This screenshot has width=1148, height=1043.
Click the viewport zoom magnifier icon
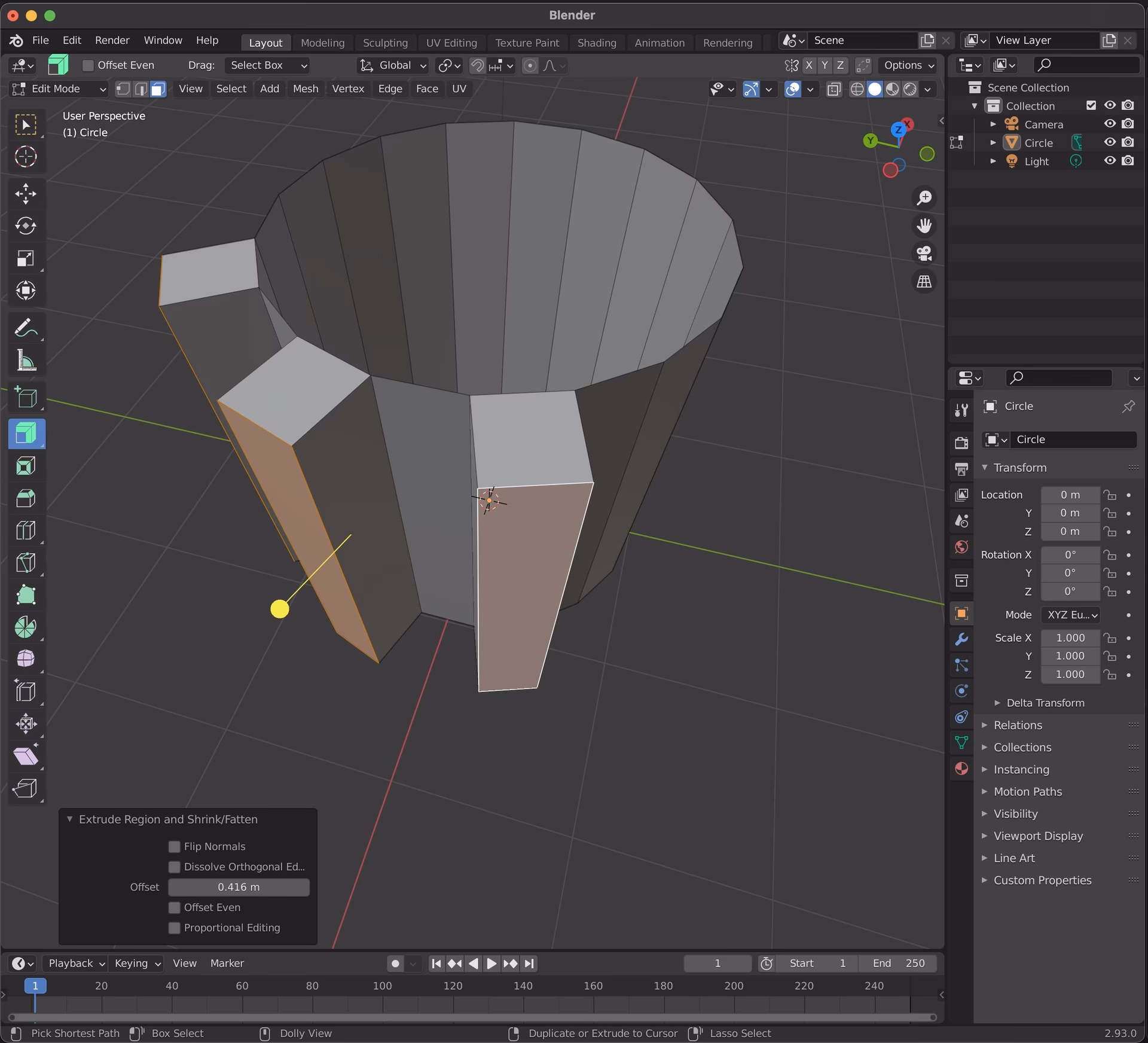tap(924, 197)
